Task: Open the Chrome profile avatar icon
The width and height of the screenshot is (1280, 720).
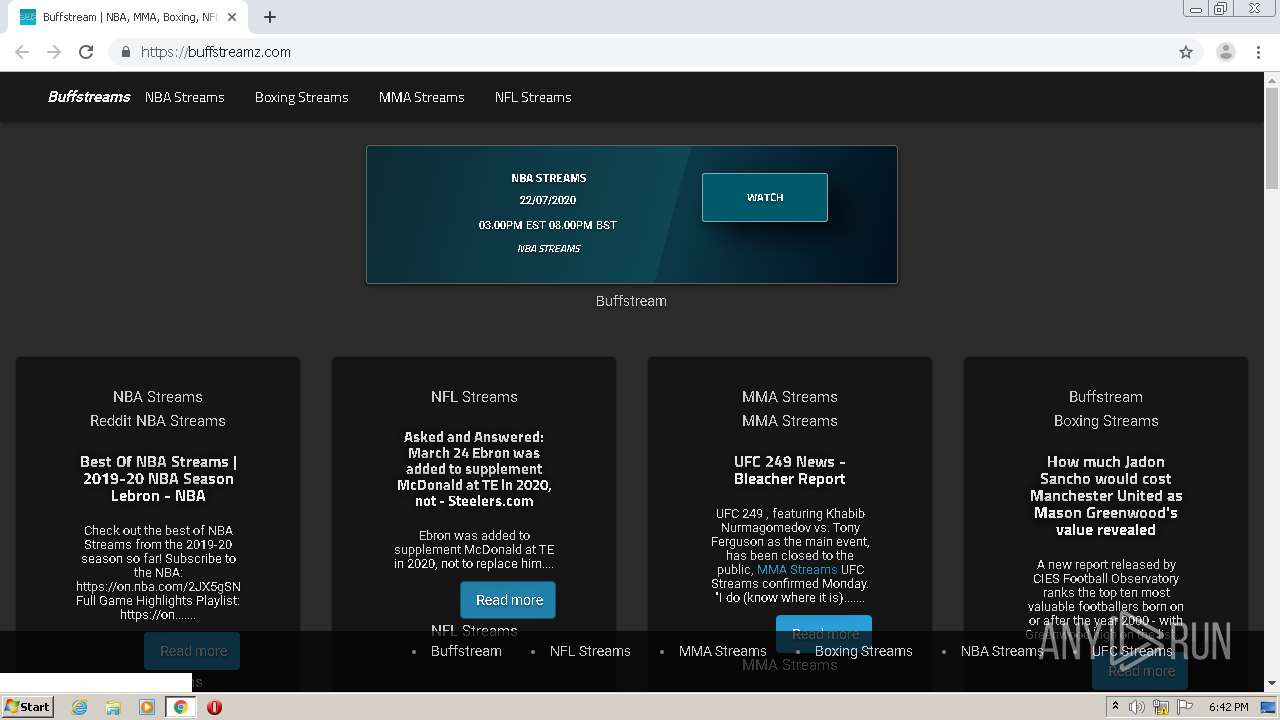Action: click(1225, 52)
